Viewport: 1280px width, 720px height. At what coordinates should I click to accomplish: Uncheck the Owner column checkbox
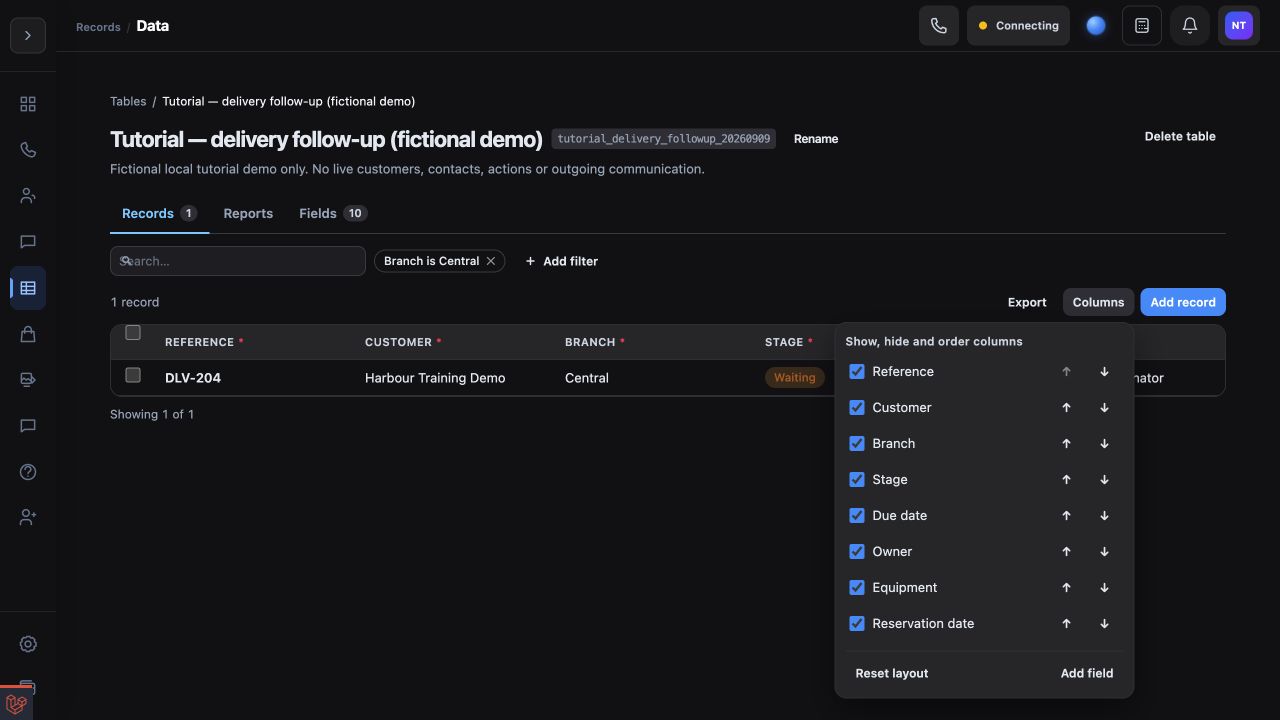click(x=857, y=551)
